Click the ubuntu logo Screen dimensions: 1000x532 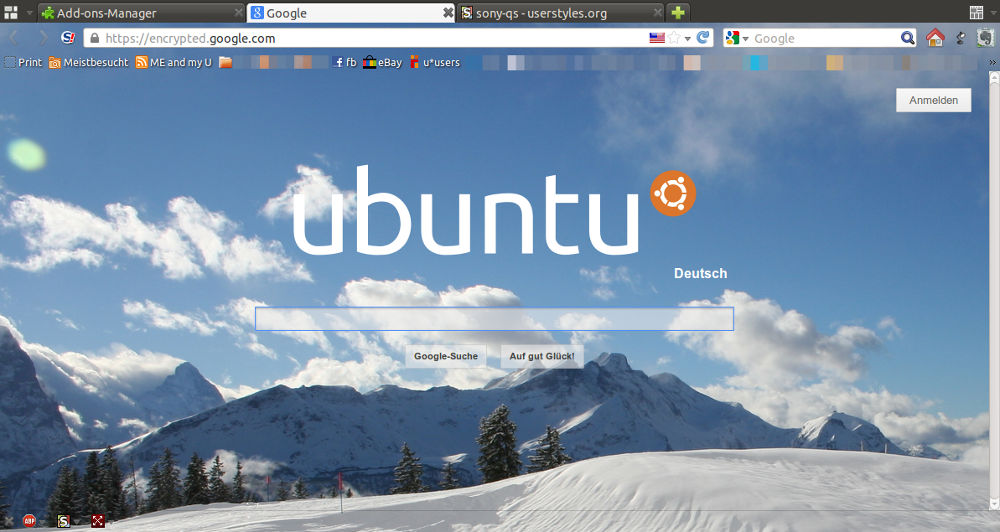[494, 211]
